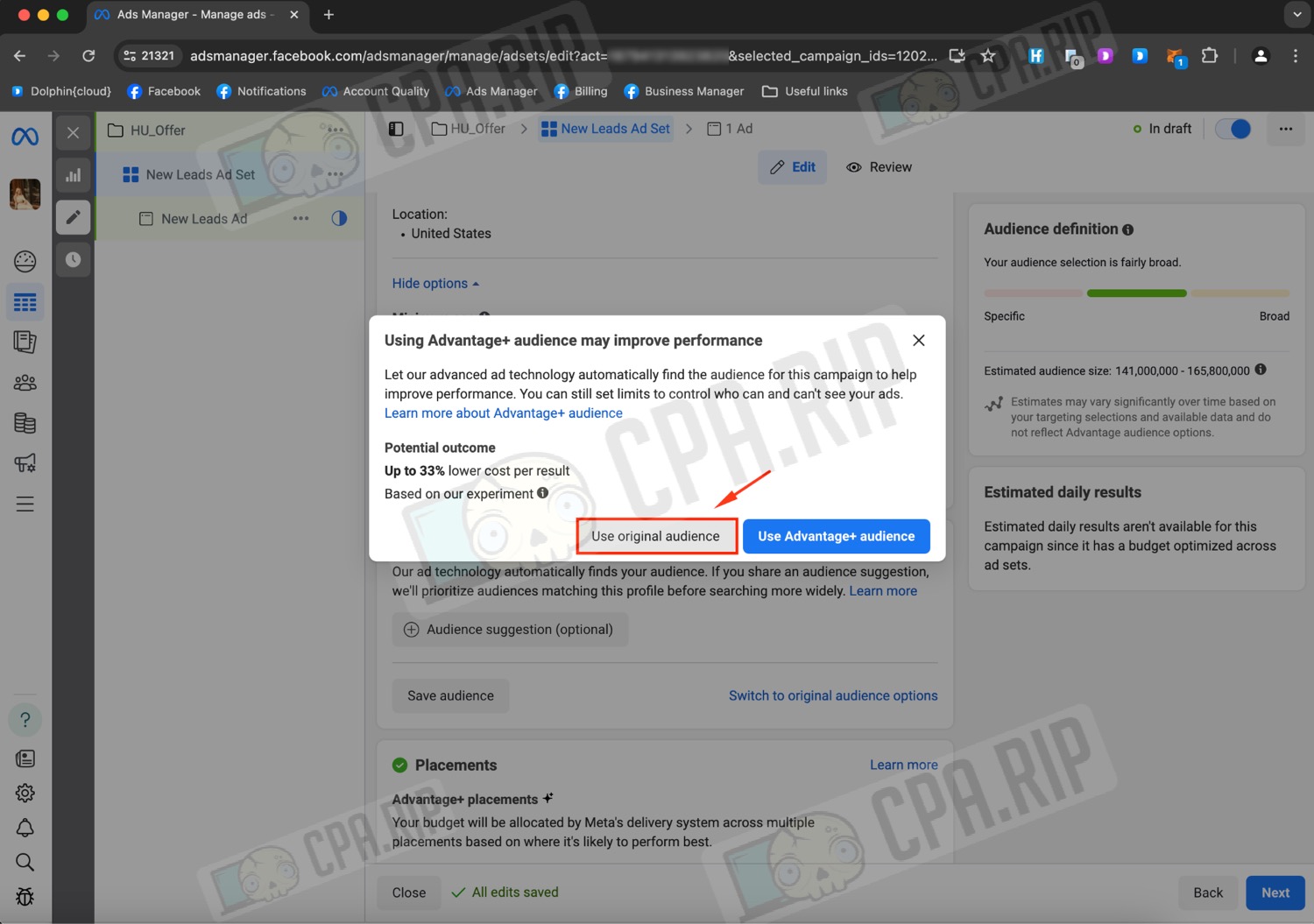Open the Chrome tab search dropdown
Screen dimensions: 1314x924
[1297, 15]
